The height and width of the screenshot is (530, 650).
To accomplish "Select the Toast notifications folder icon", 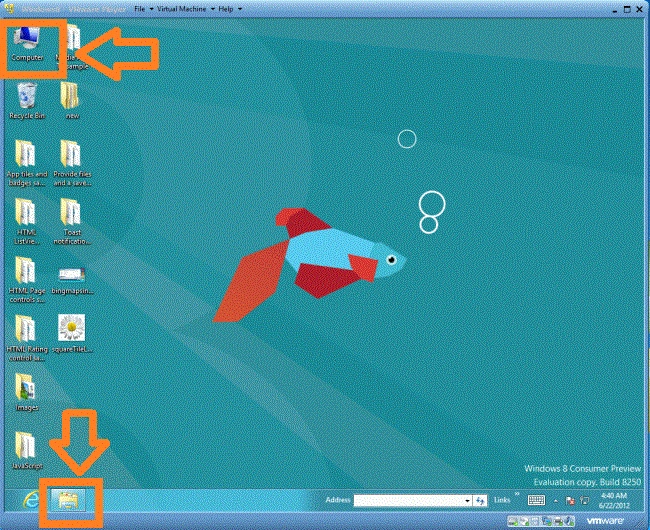I will pyautogui.click(x=72, y=221).
